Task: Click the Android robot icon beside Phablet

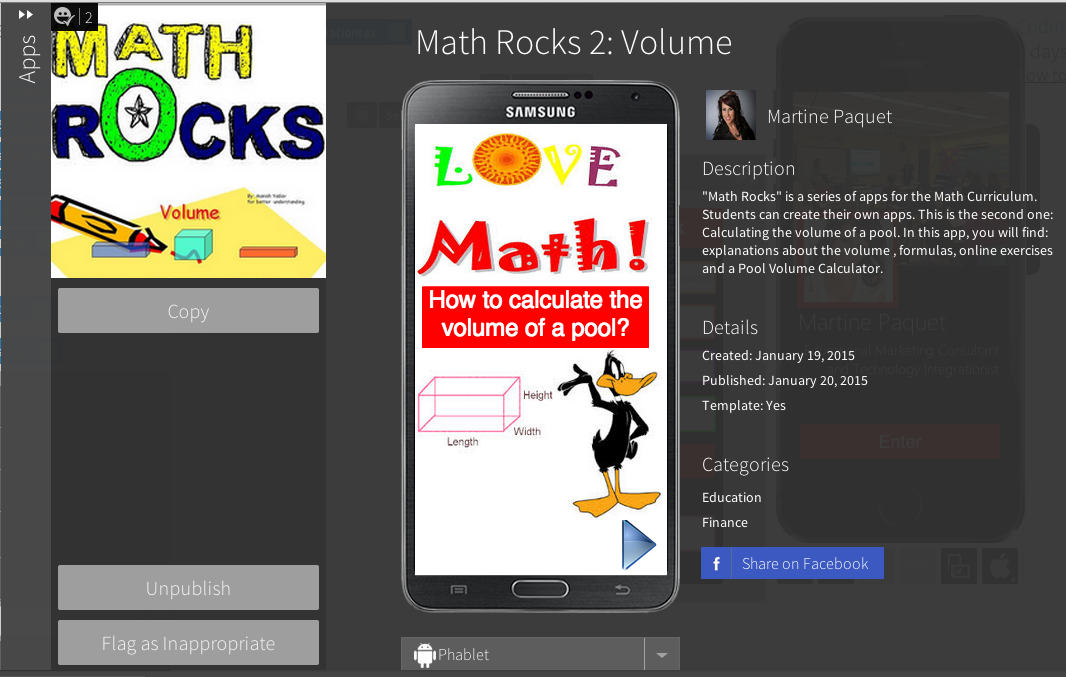Action: (x=424, y=655)
